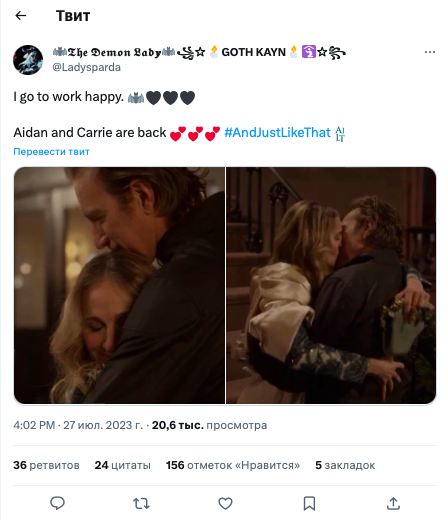This screenshot has height=520, width=448.
Task: Open the Ladysparda profile avatar
Action: coord(28,60)
